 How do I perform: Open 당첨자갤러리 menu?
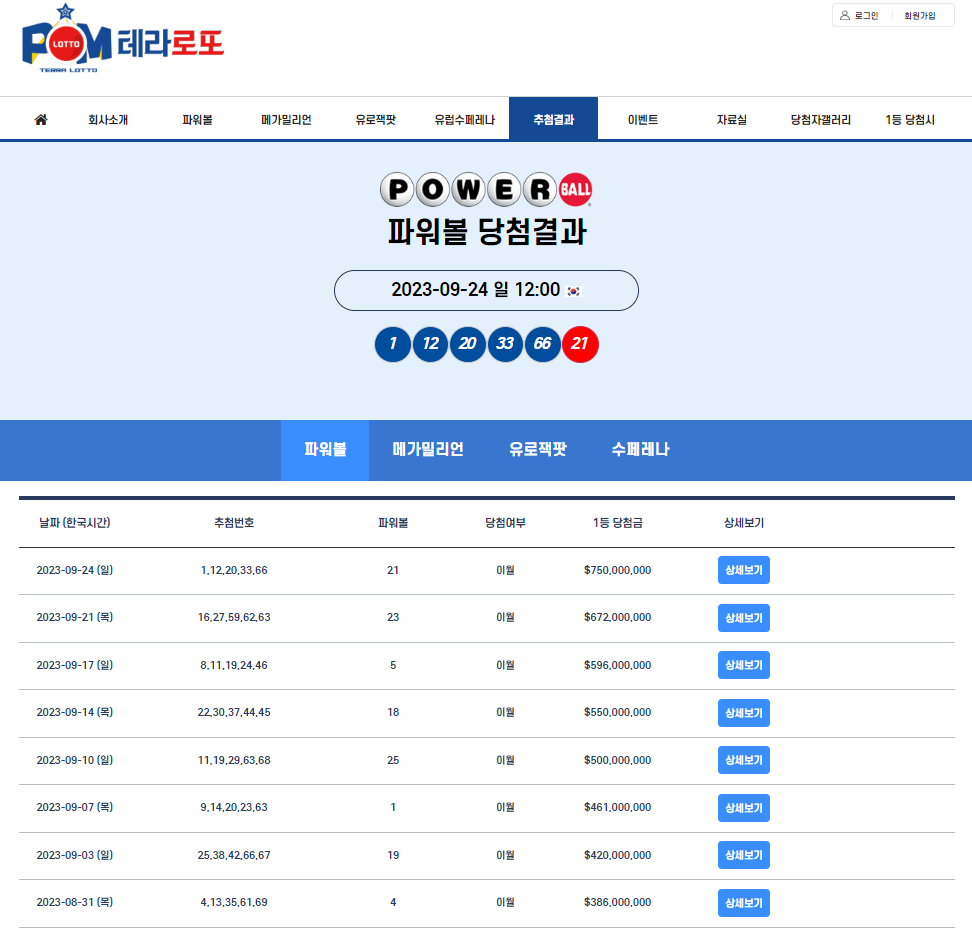coord(821,120)
